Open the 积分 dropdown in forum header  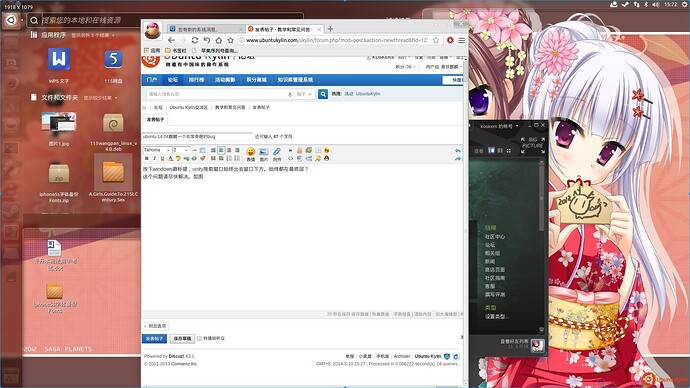405,67
